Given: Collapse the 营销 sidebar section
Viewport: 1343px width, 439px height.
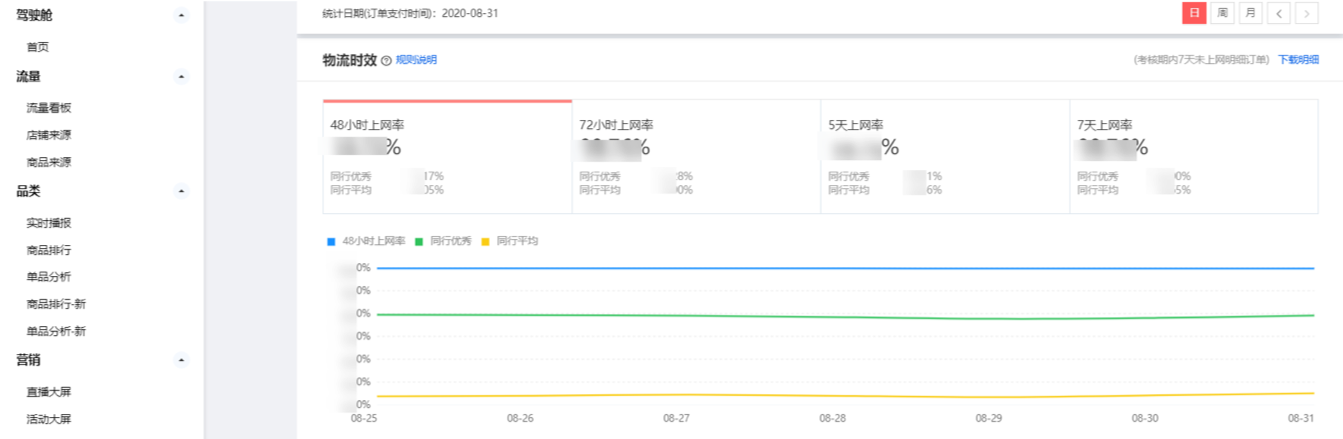Looking at the screenshot, I should click(181, 359).
